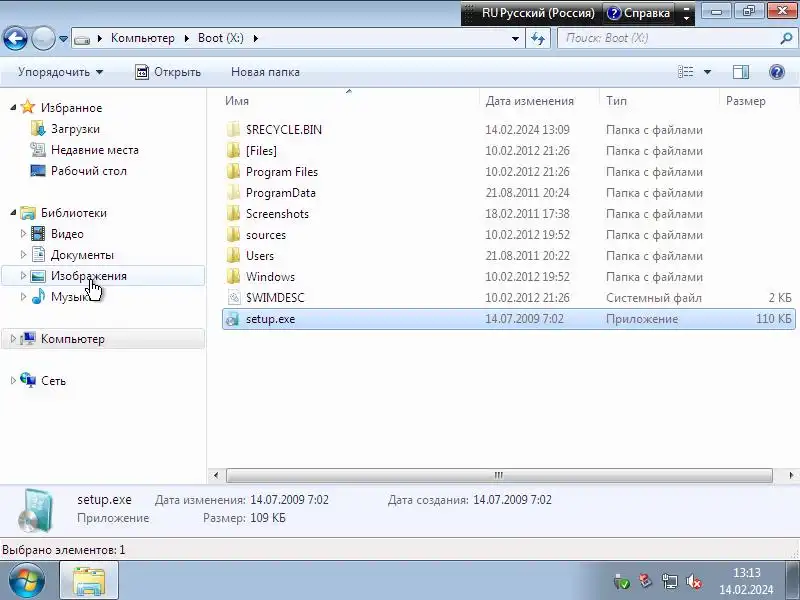Image resolution: width=800 pixels, height=600 pixels.
Task: Select the ProgramData folder
Action: (280, 192)
